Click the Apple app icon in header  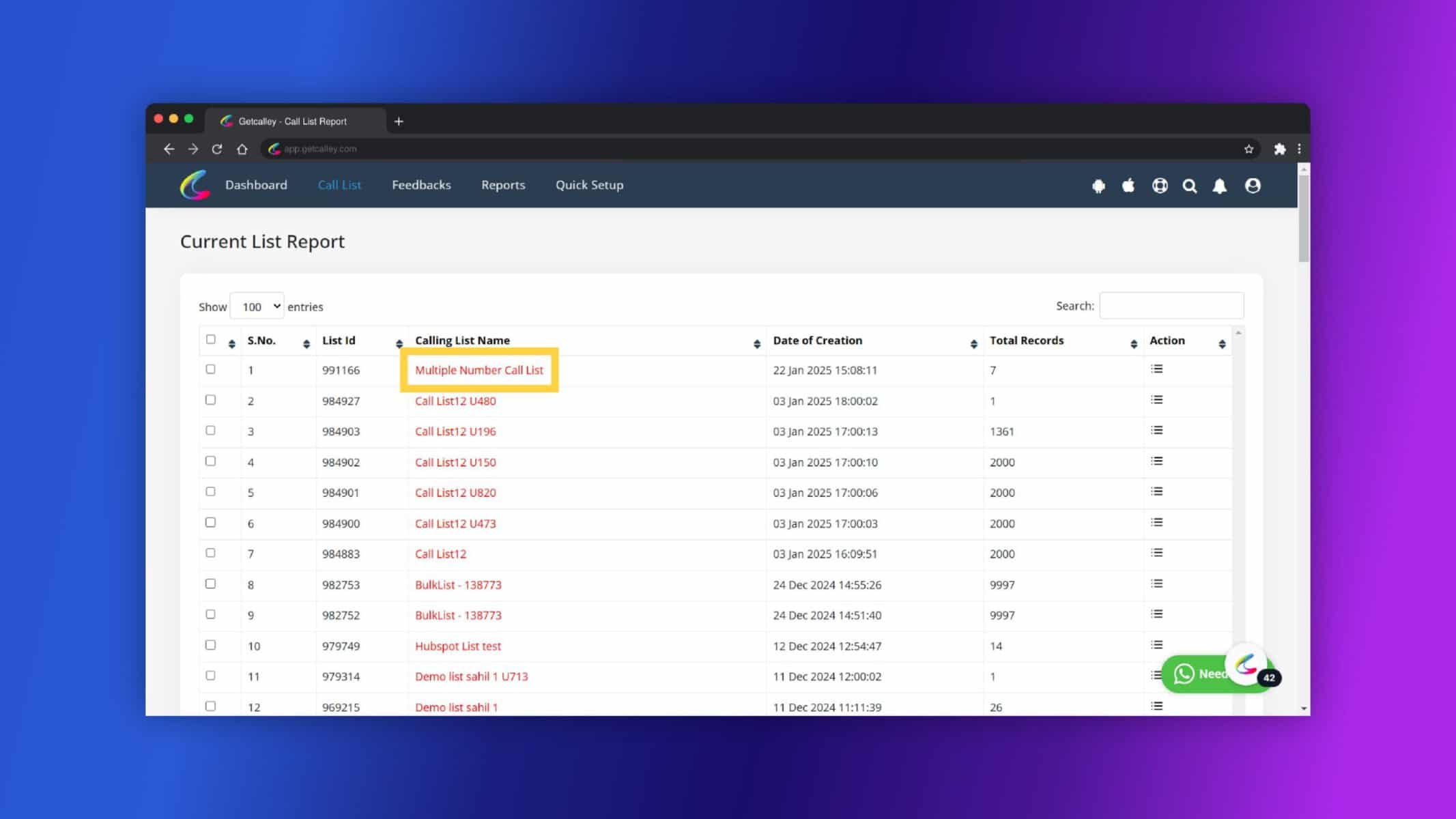click(x=1128, y=185)
